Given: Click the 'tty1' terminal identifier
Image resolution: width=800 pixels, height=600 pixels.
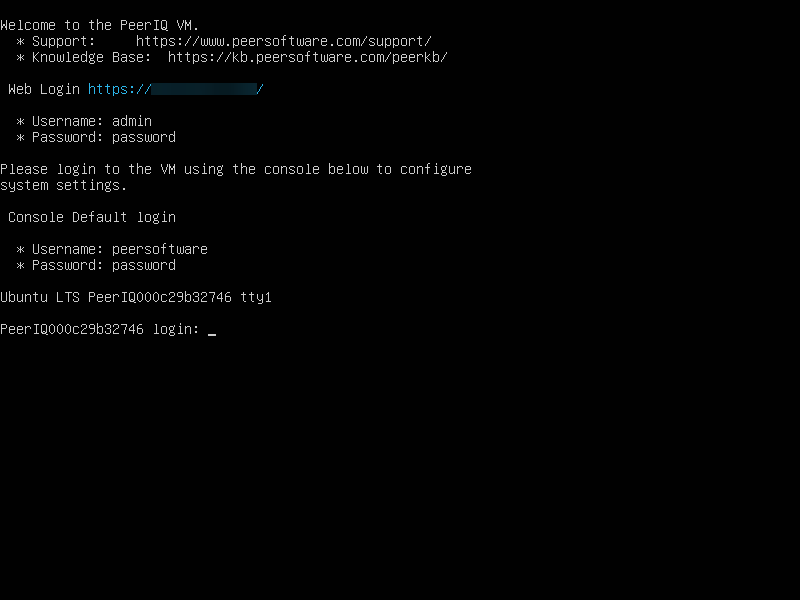Looking at the screenshot, I should (x=256, y=297).
